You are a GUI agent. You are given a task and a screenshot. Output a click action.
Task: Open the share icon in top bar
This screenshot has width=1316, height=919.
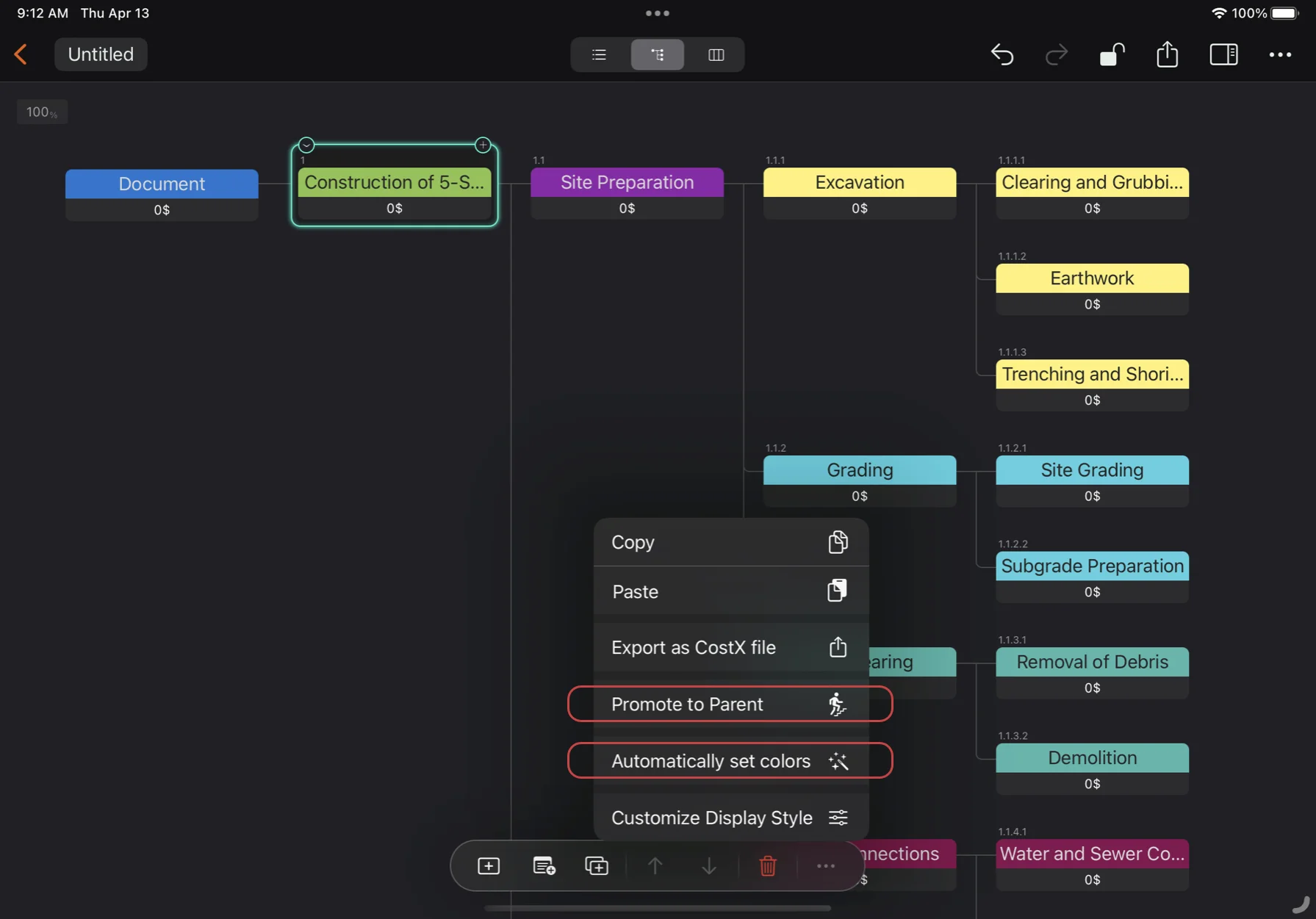pos(1167,55)
